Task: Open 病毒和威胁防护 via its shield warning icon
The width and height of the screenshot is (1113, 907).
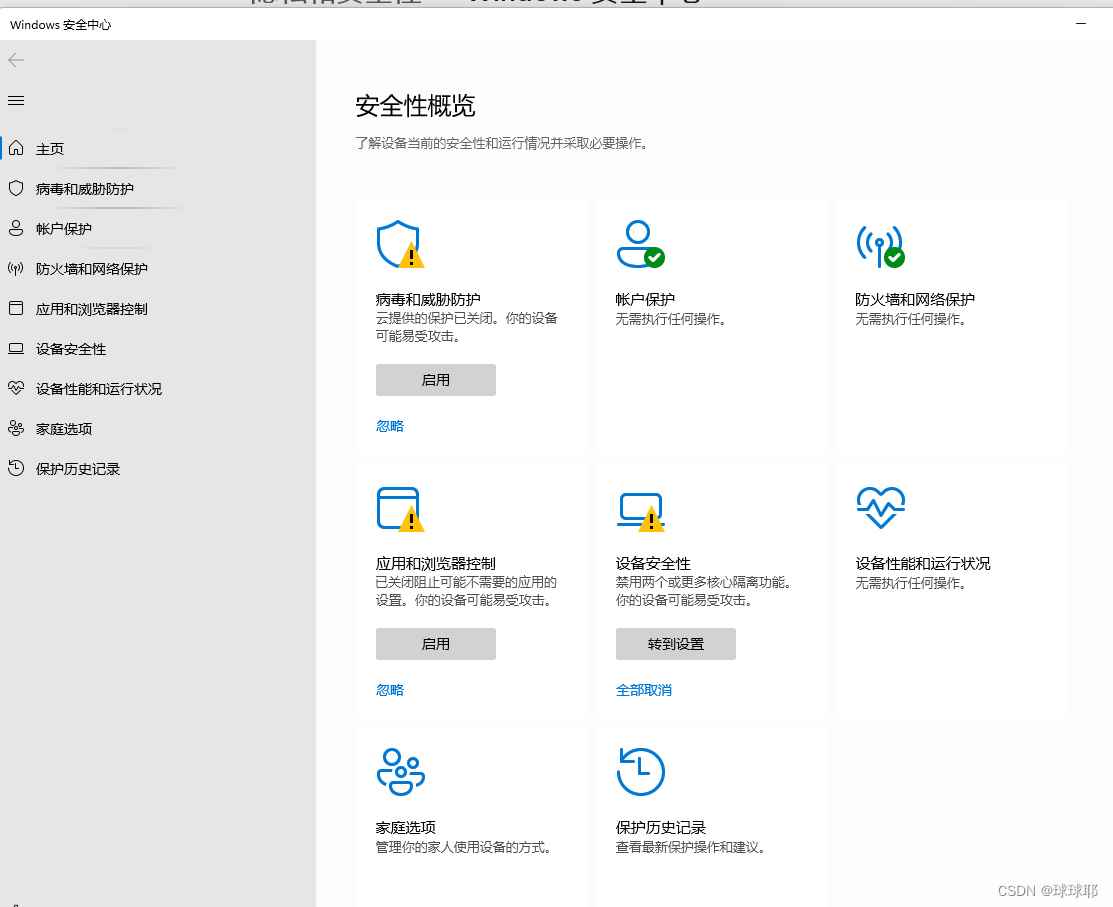Action: pyautogui.click(x=400, y=242)
